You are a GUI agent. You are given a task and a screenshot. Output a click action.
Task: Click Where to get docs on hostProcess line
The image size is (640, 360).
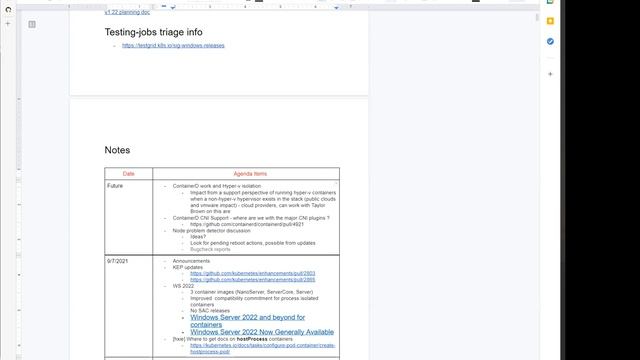pos(233,339)
